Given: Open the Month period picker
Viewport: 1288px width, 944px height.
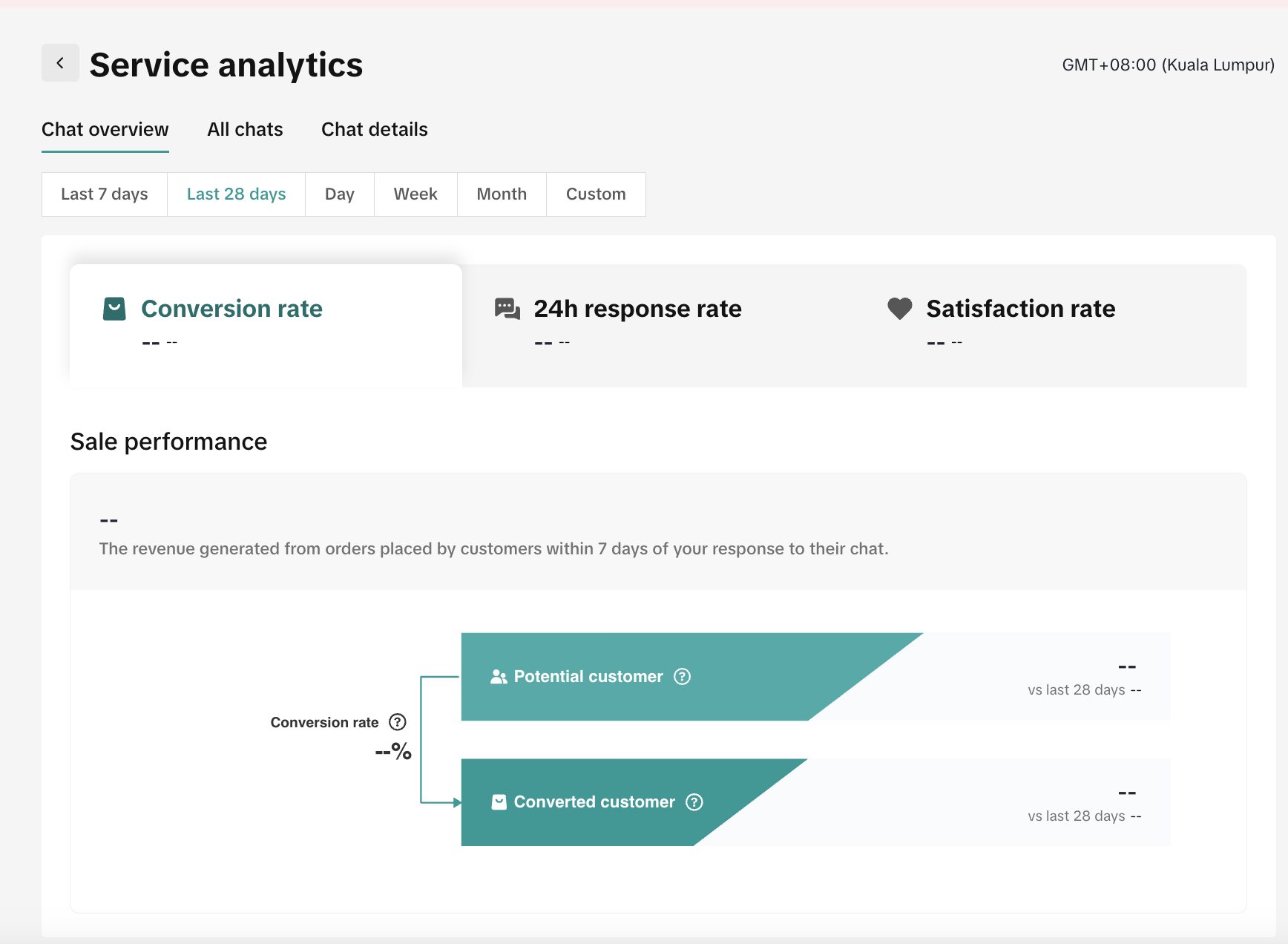Looking at the screenshot, I should pyautogui.click(x=502, y=194).
